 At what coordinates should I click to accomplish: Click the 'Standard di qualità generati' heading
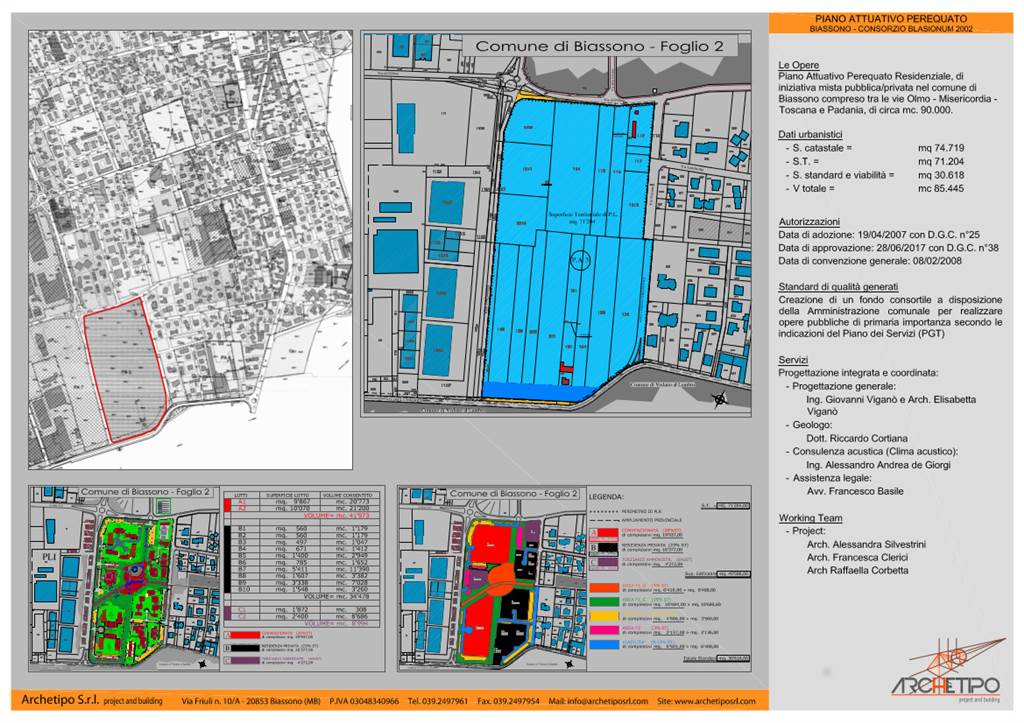(838, 287)
